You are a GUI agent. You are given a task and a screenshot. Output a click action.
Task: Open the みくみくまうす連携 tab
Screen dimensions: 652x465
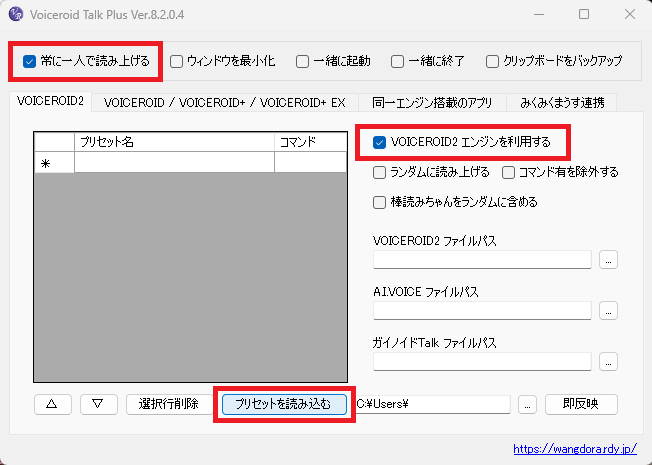562,103
